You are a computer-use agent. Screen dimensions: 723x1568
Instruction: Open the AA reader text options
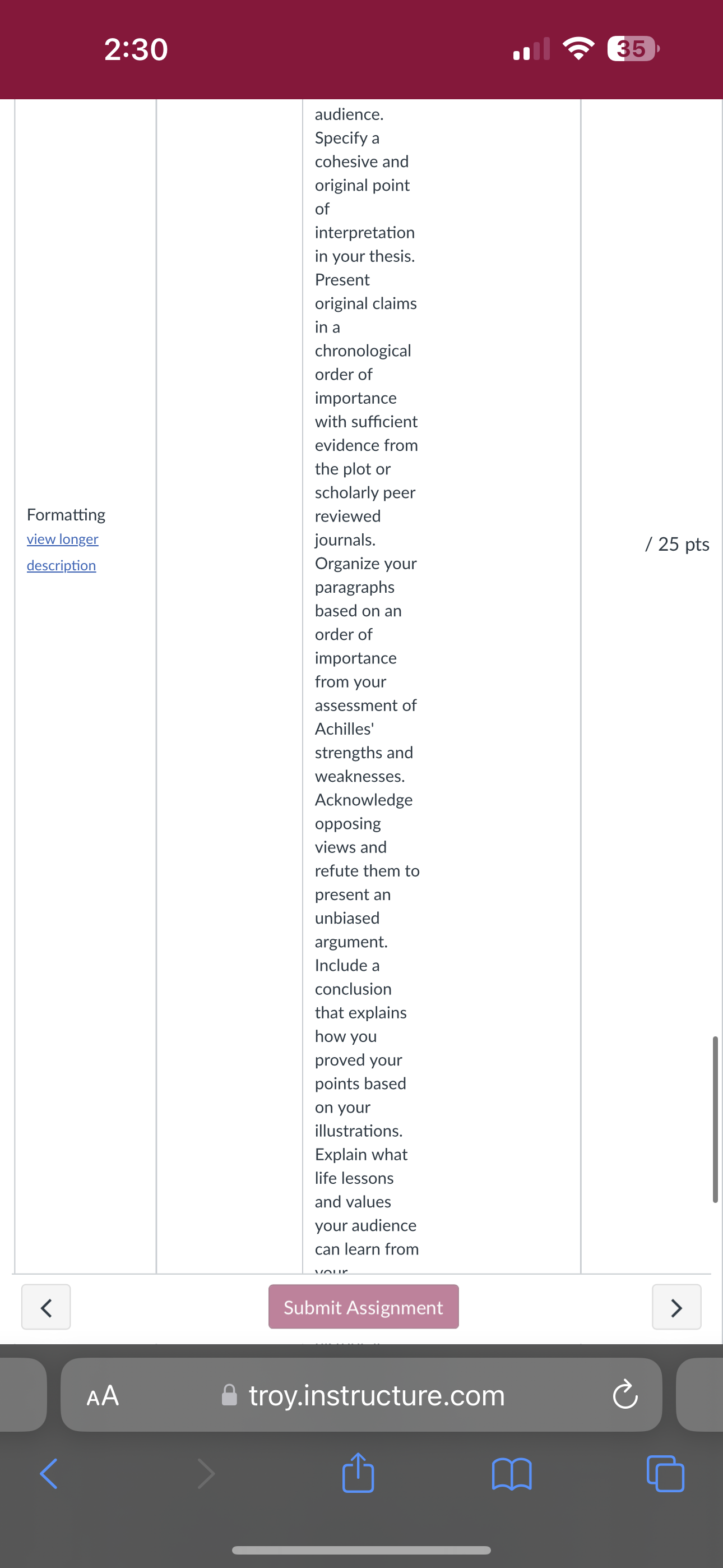coord(102,1395)
